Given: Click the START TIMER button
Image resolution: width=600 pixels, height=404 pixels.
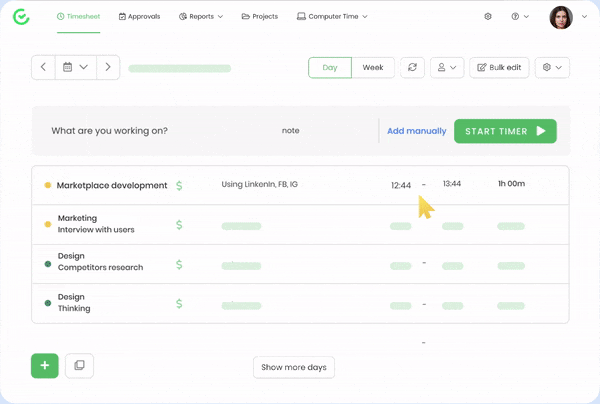Looking at the screenshot, I should click(x=505, y=131).
